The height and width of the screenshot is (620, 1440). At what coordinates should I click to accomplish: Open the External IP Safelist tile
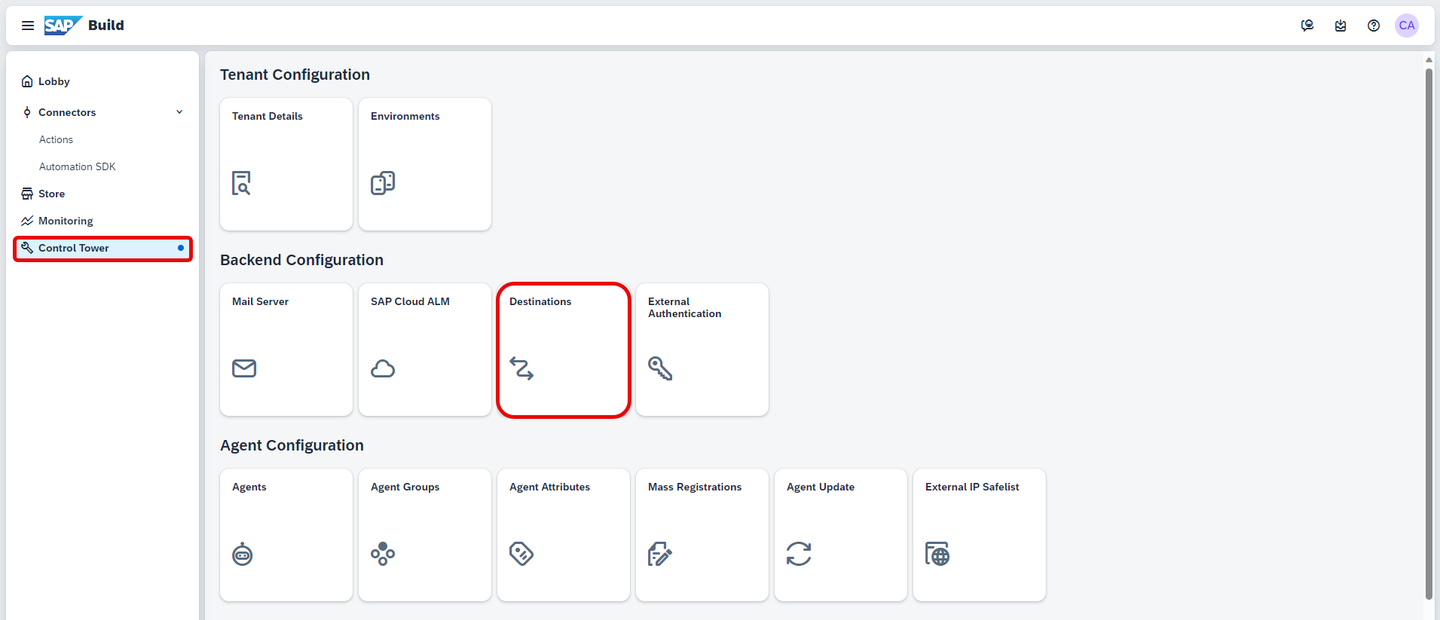coord(979,535)
